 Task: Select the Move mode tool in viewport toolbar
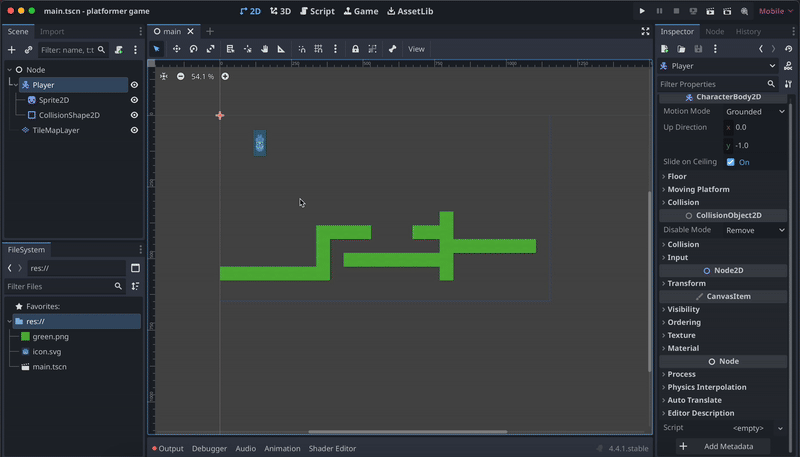click(x=177, y=49)
